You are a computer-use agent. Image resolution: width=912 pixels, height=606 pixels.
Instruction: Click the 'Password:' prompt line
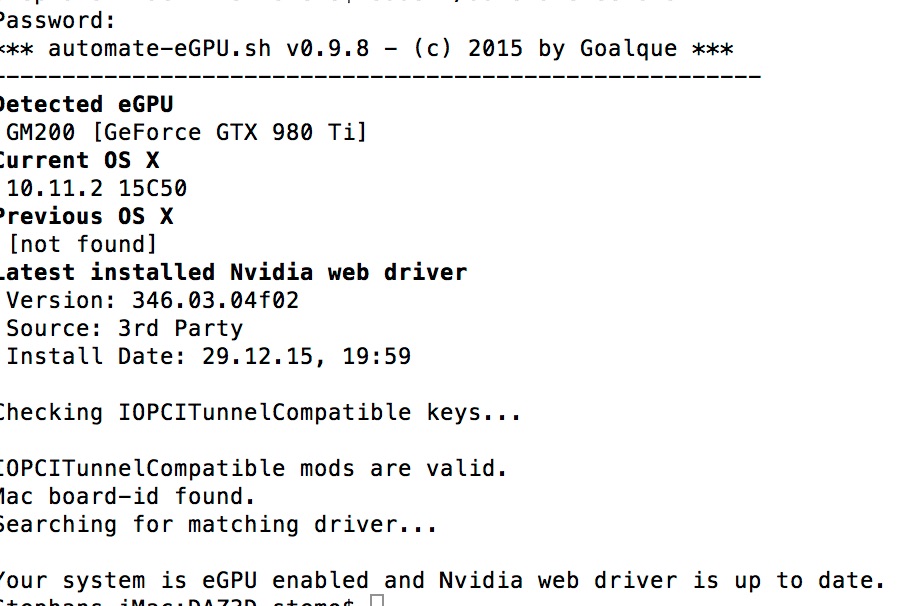click(x=58, y=21)
